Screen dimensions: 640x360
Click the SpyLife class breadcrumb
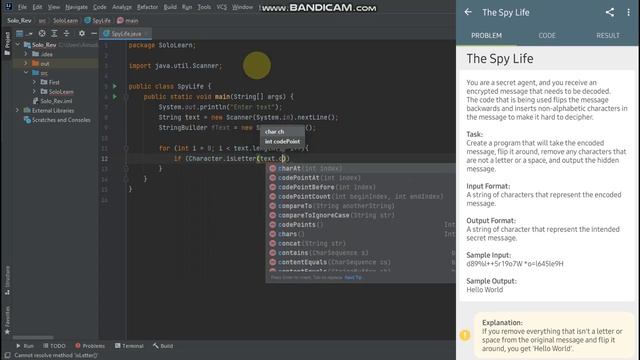[x=98, y=20]
